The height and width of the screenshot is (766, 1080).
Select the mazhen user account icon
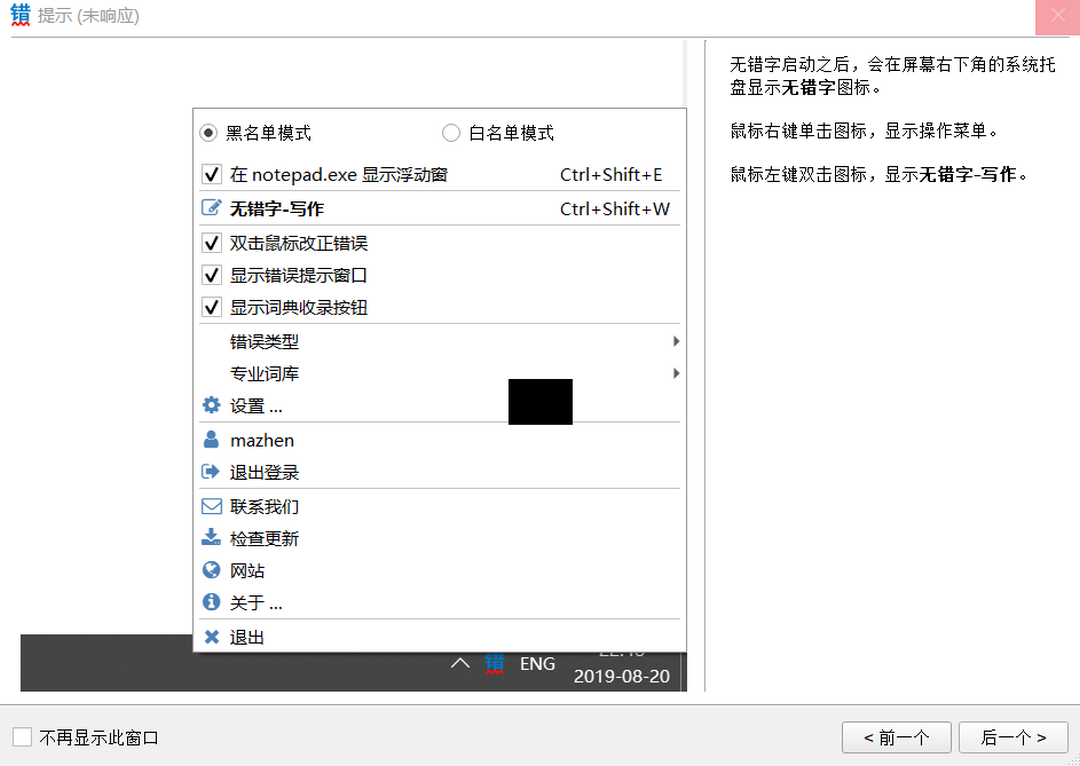point(211,440)
